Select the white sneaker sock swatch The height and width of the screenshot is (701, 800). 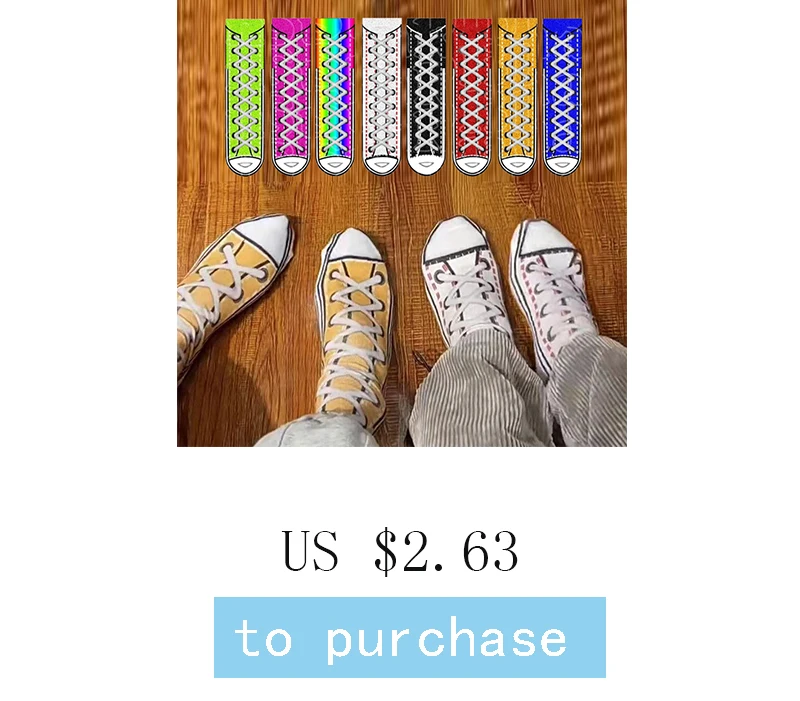pyautogui.click(x=381, y=97)
